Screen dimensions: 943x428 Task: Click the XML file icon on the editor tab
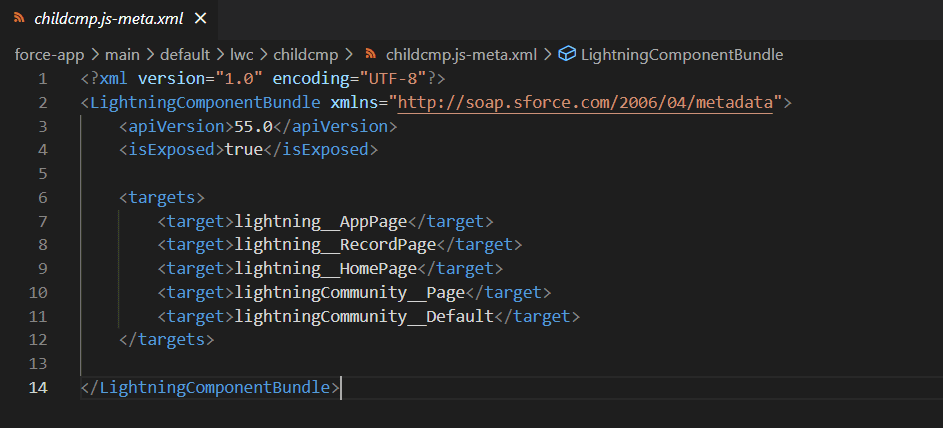(19, 18)
